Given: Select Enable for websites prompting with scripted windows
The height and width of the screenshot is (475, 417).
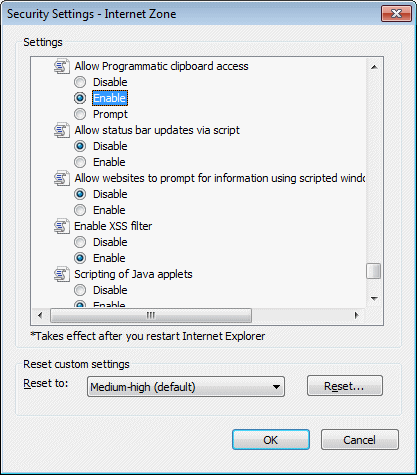Looking at the screenshot, I should tap(80, 210).
